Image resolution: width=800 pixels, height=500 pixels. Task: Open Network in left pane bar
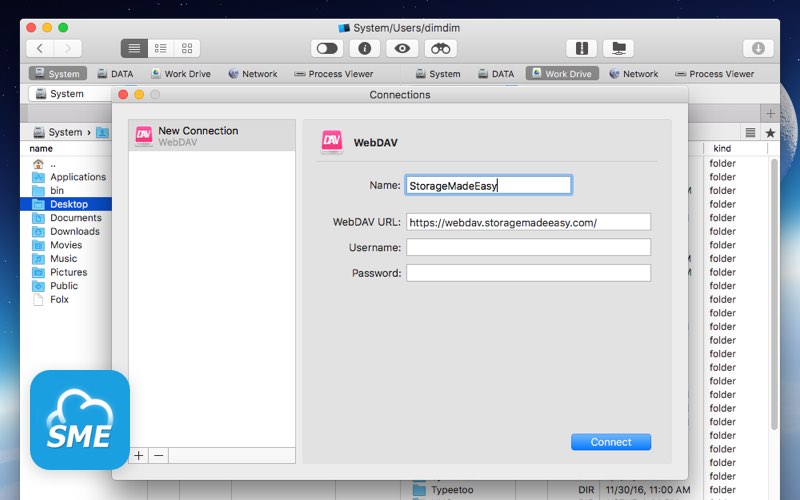click(x=253, y=73)
